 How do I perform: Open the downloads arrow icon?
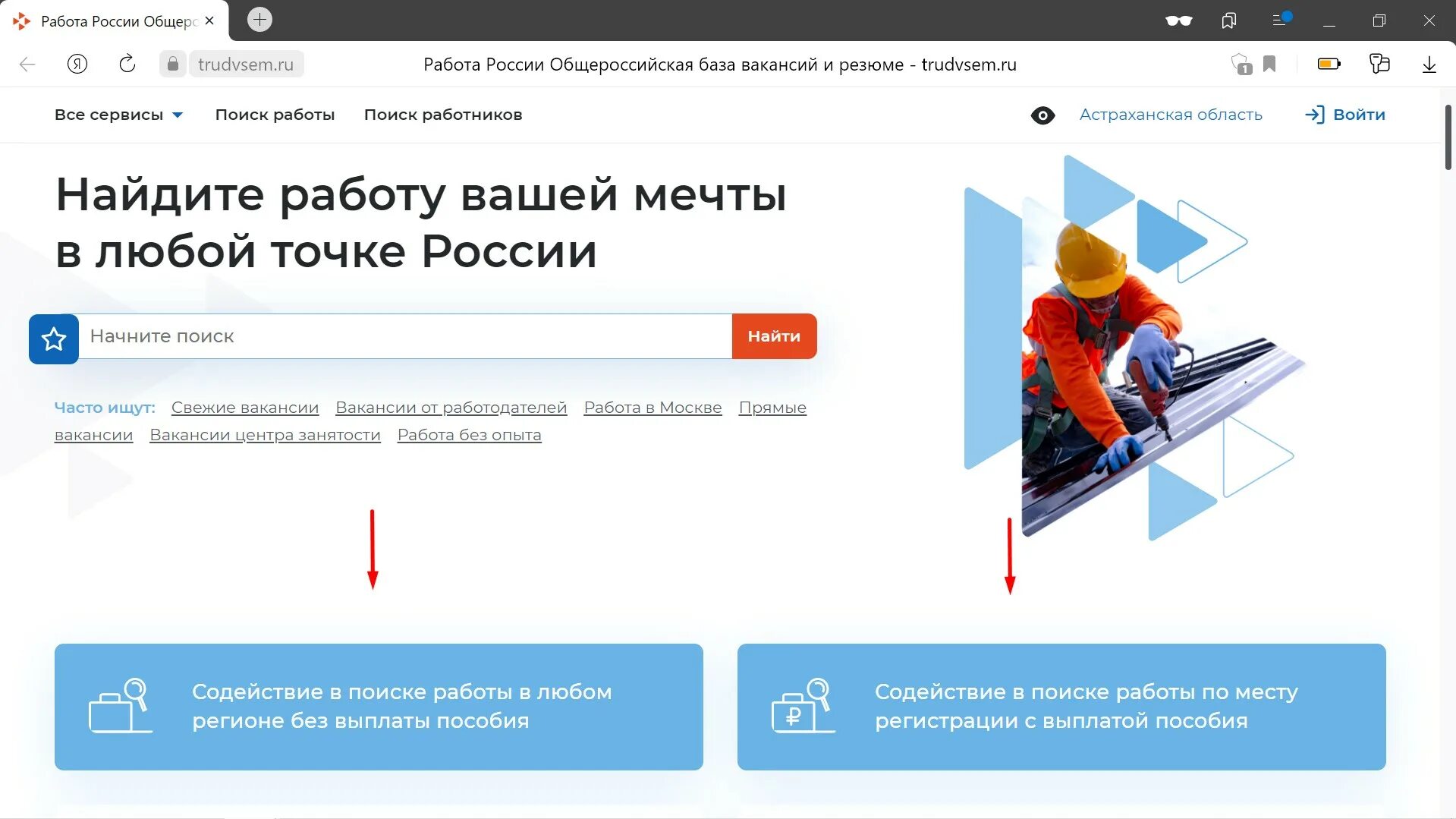(1429, 65)
